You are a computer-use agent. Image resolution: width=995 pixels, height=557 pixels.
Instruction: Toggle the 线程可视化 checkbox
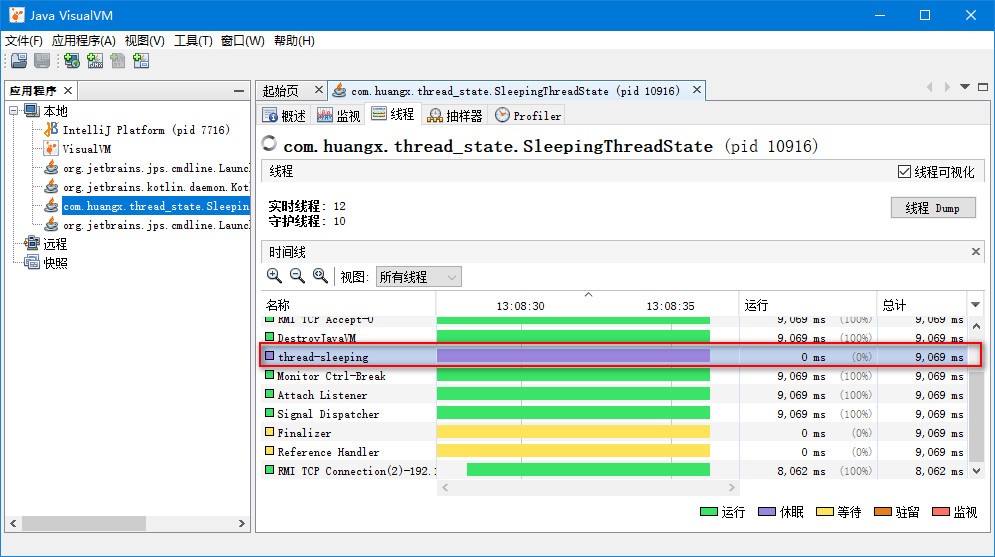904,171
